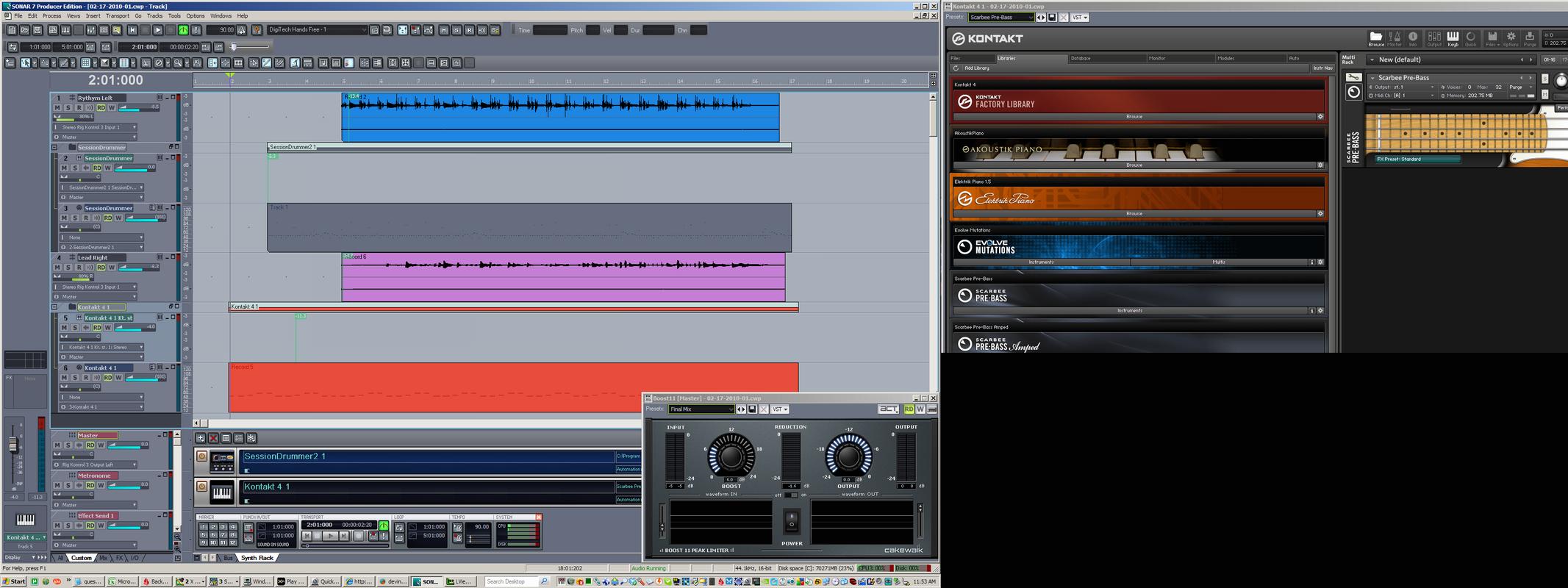Click Insert Synth icon in Synth Rack

[x=200, y=438]
